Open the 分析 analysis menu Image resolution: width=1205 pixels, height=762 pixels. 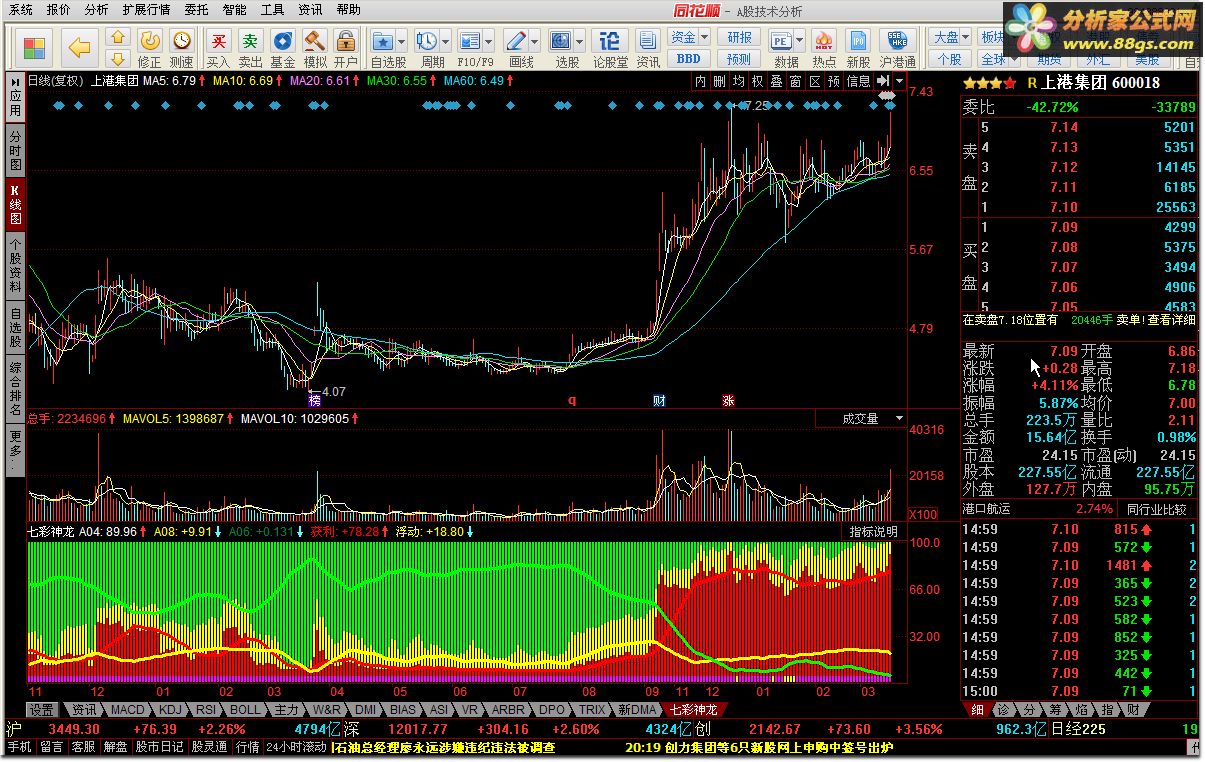pos(96,10)
